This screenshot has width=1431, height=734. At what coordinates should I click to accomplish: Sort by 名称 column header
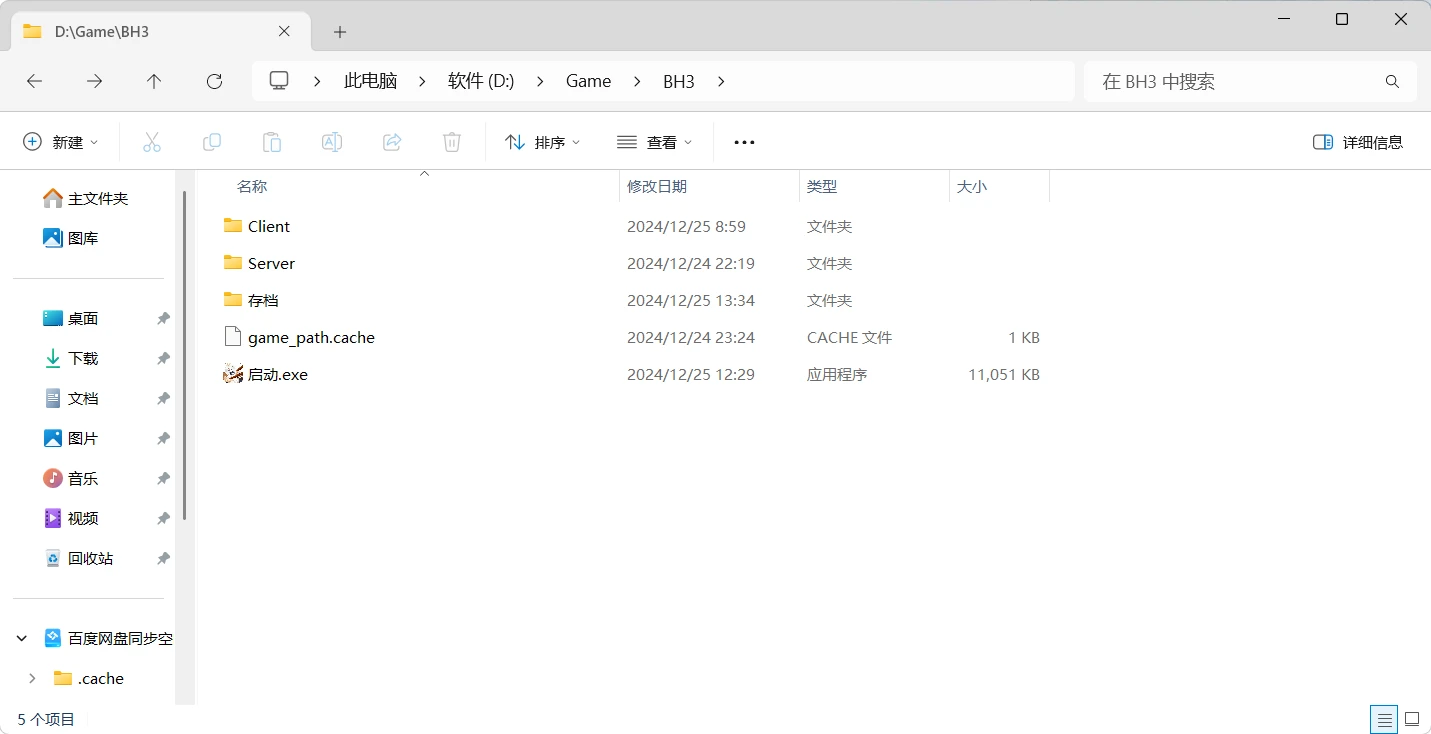pos(252,186)
